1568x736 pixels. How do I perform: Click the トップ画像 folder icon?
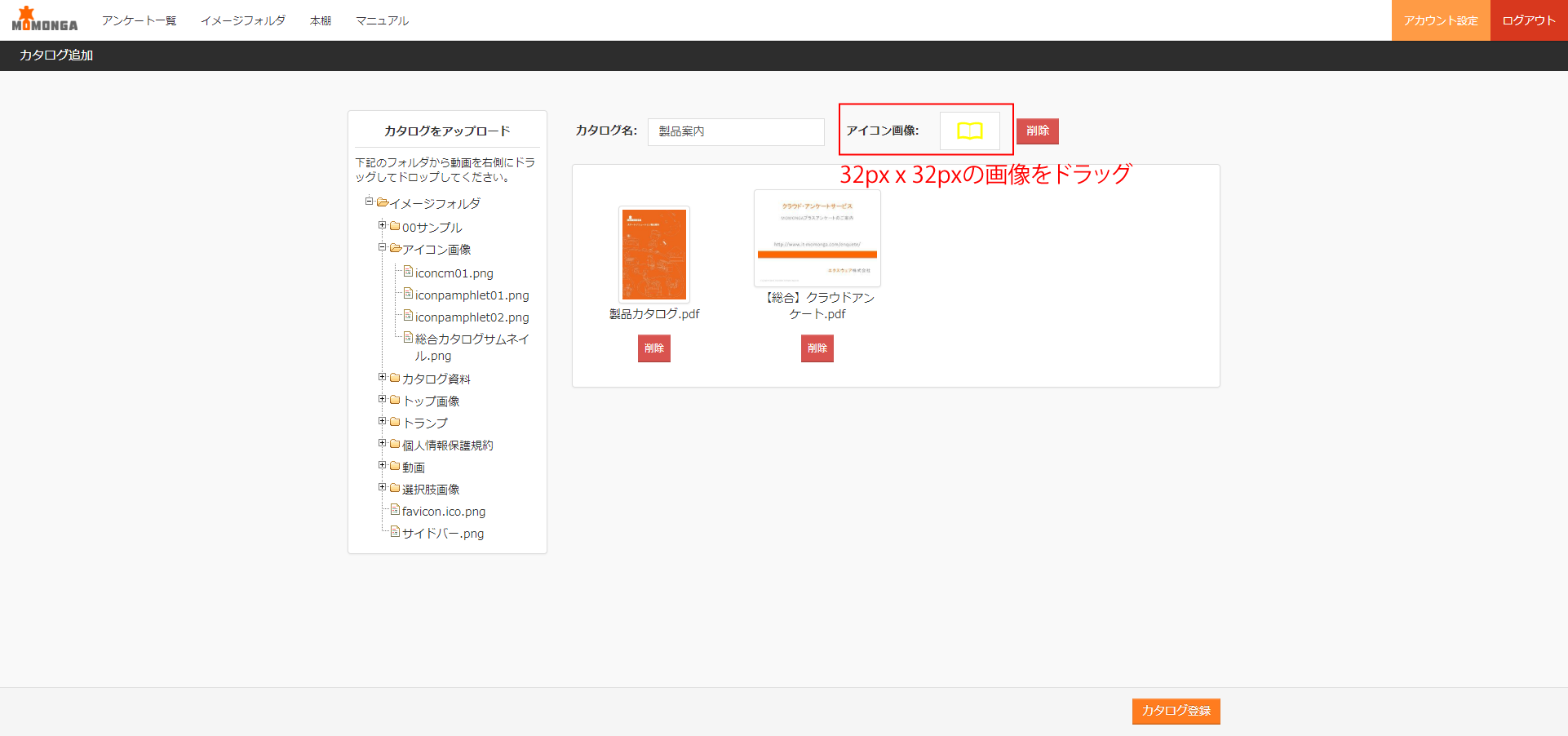pos(395,400)
